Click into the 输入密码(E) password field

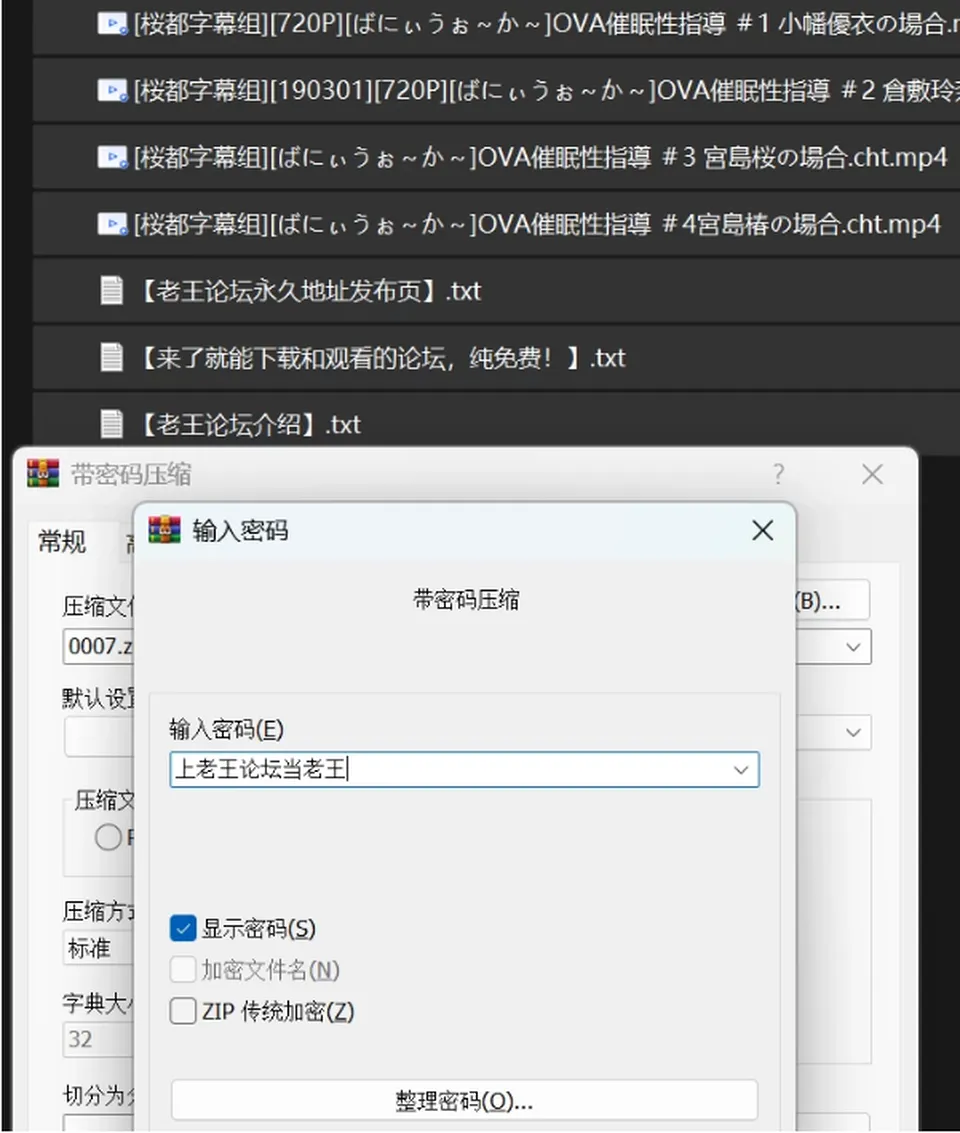[464, 770]
